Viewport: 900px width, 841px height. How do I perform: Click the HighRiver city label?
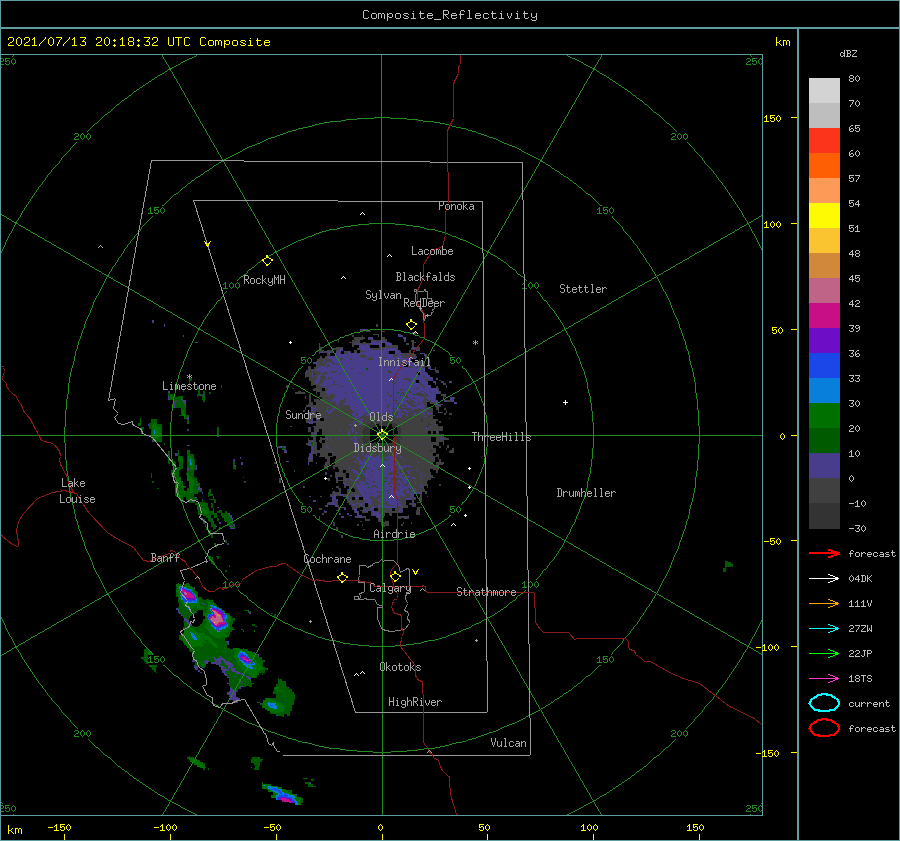click(x=415, y=702)
